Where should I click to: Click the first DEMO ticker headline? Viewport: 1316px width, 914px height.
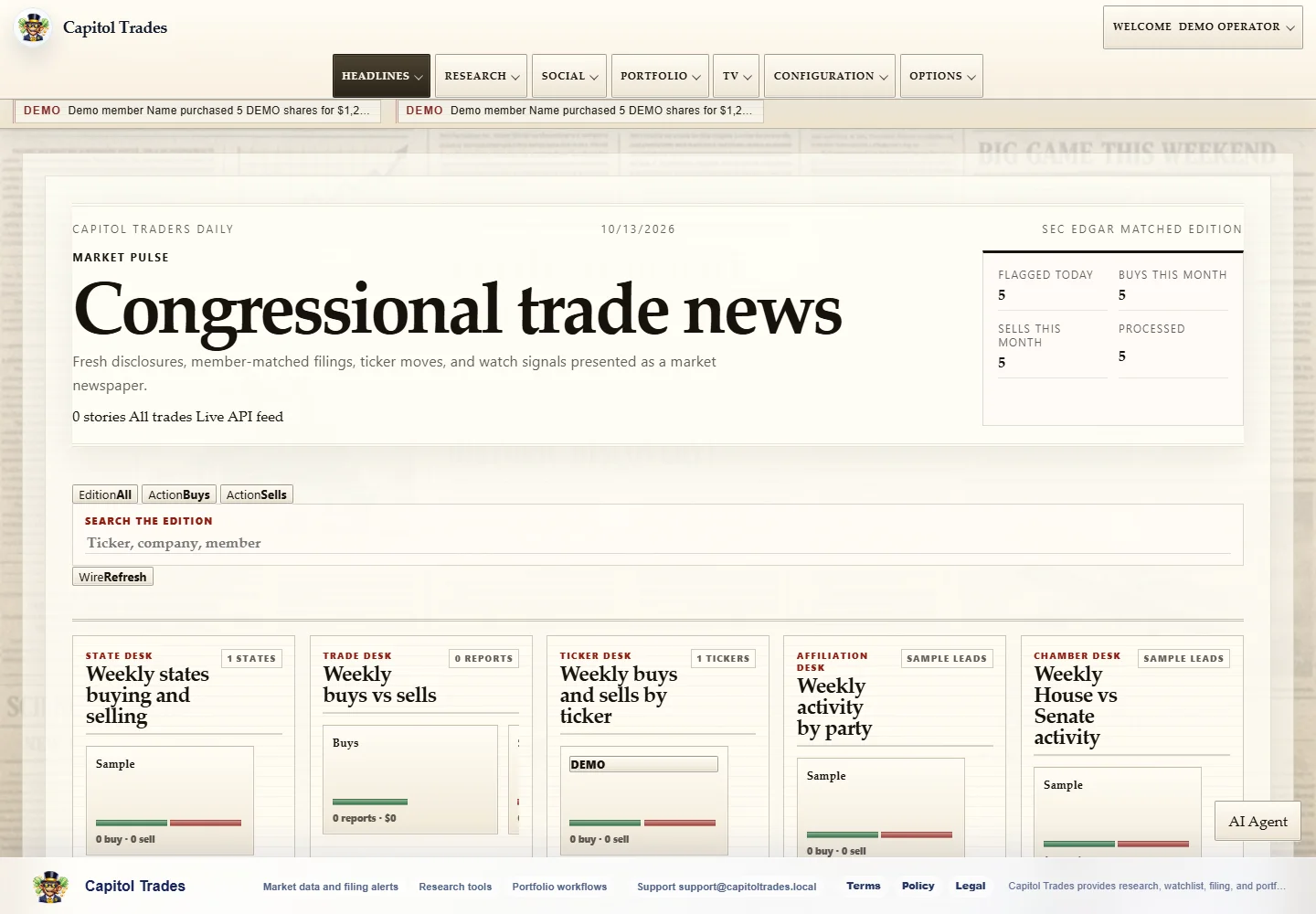tap(197, 111)
